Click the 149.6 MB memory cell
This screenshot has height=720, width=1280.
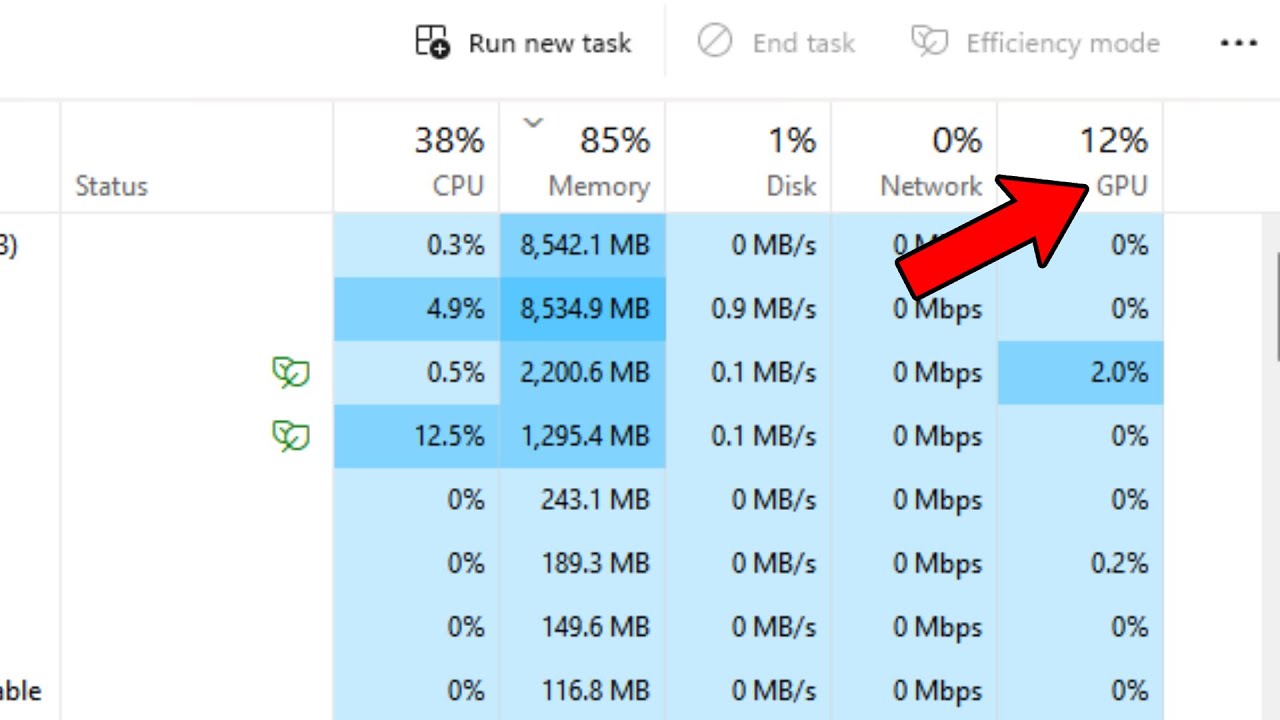[582, 627]
